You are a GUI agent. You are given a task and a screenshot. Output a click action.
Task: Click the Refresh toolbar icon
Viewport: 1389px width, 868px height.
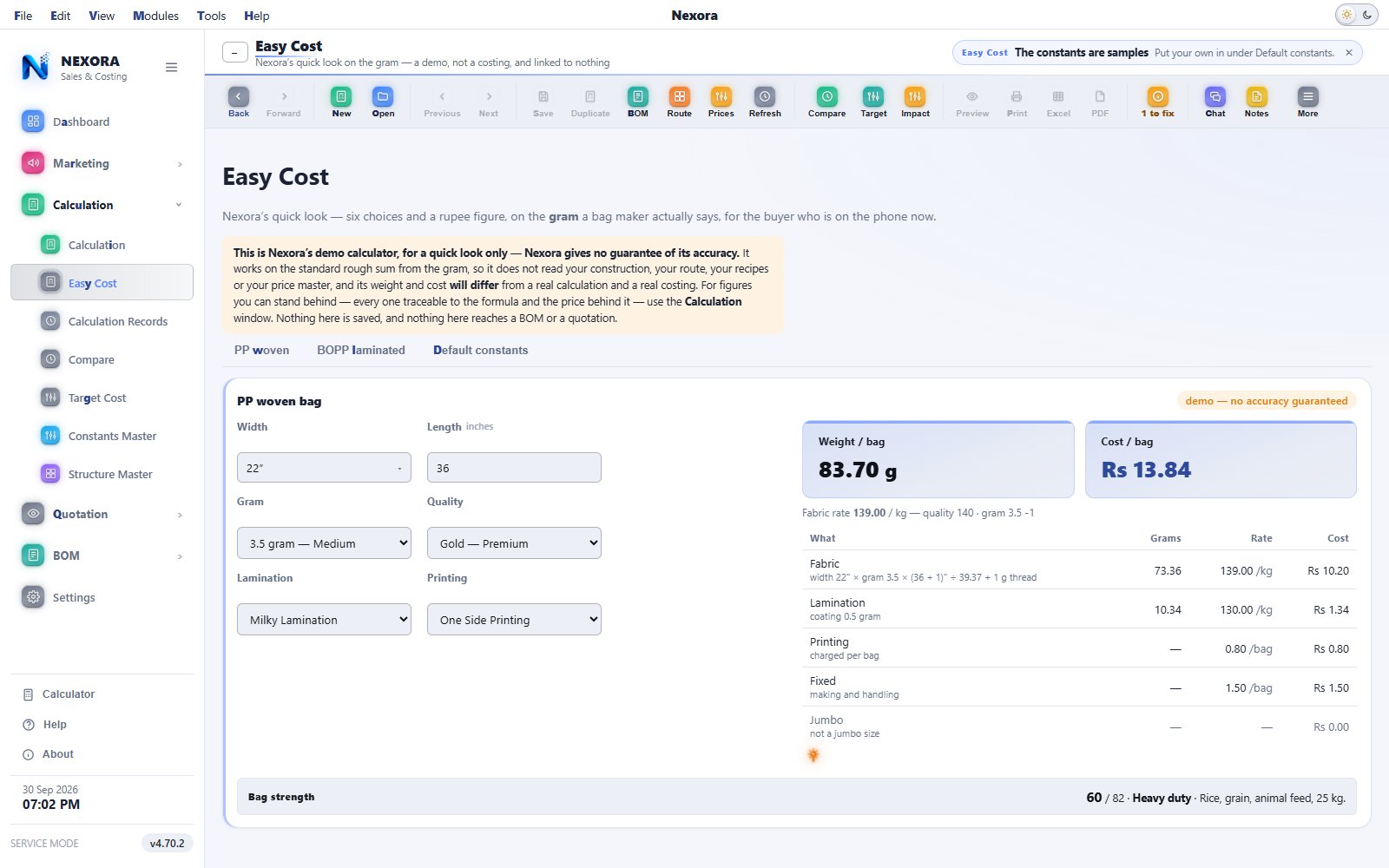click(765, 102)
